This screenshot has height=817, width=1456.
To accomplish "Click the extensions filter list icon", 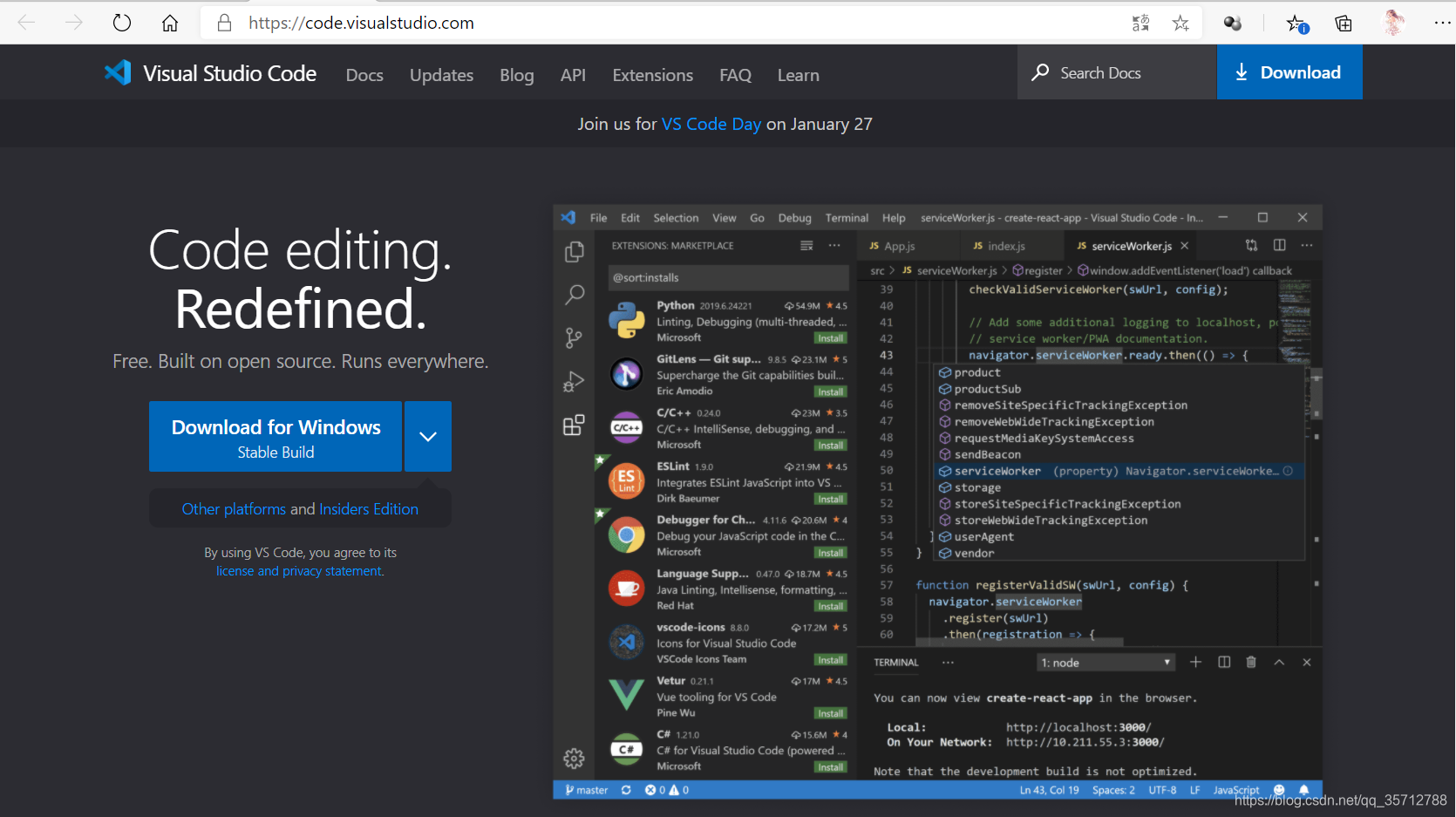I will (806, 246).
